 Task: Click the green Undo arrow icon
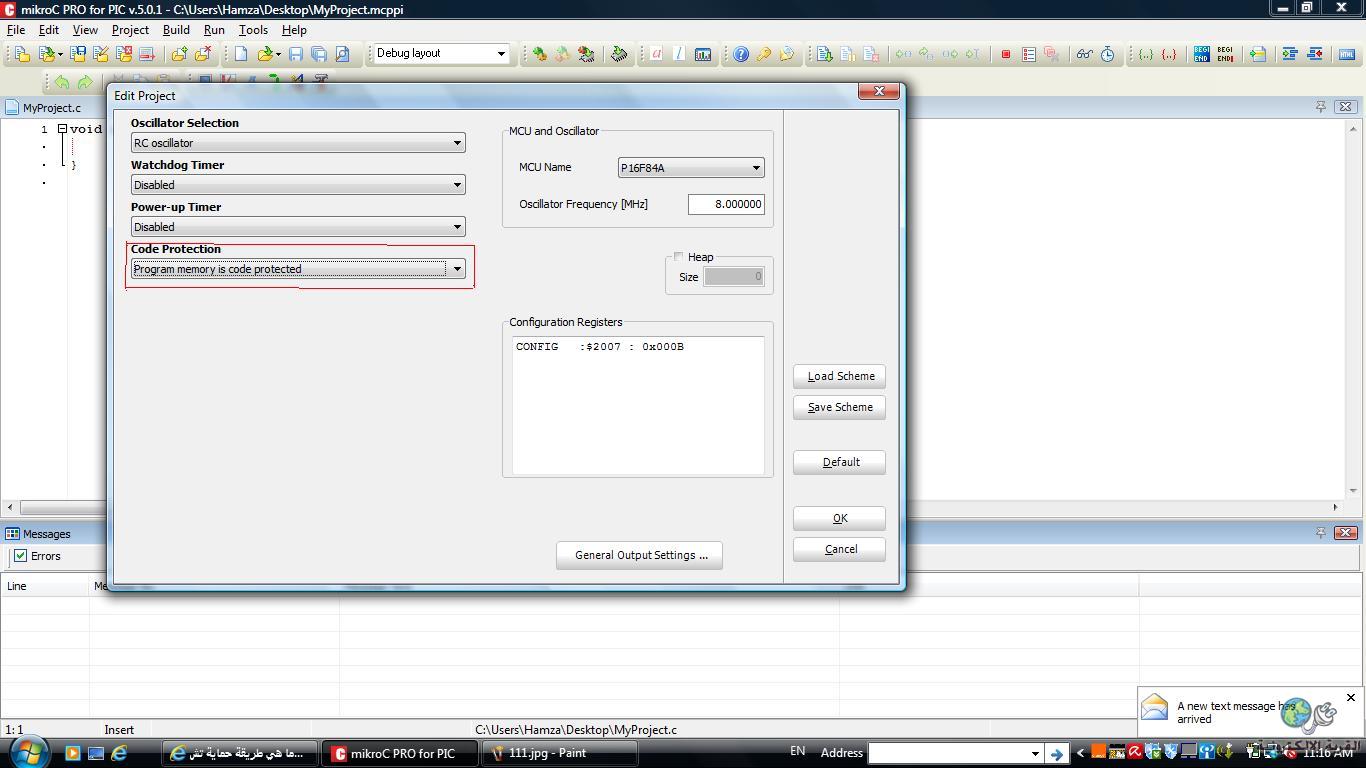point(62,82)
